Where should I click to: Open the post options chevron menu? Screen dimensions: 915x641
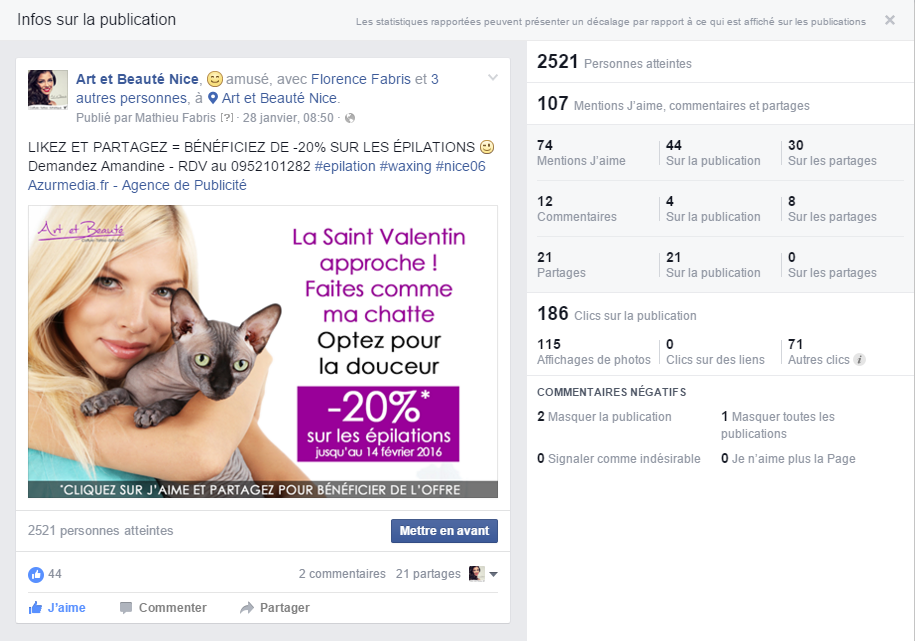tap(493, 77)
